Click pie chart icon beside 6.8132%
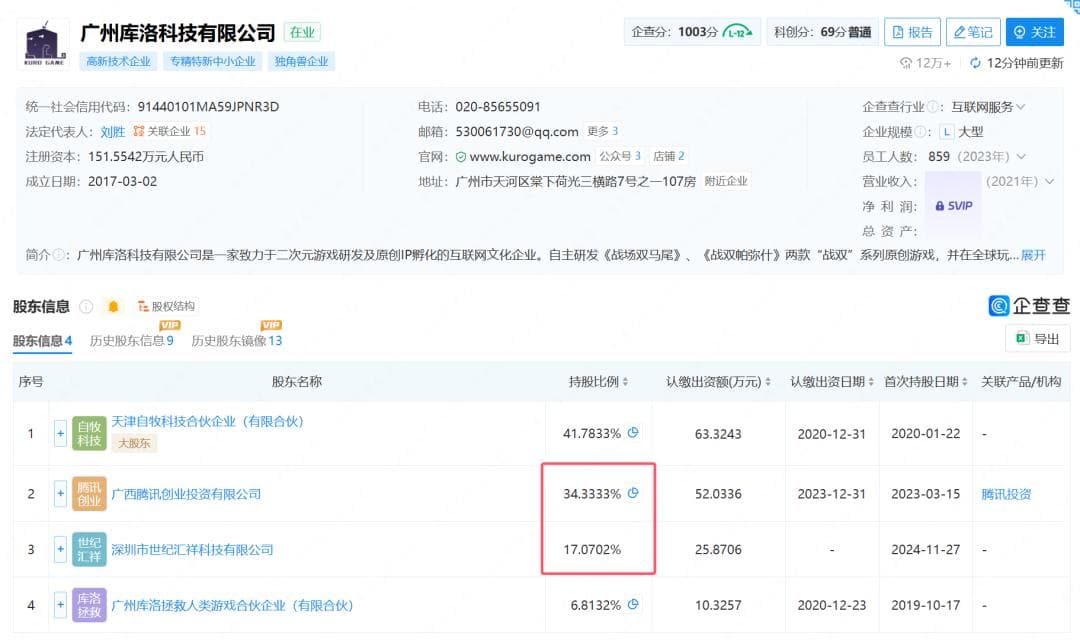Viewport: 1080px width, 640px height. 632,605
